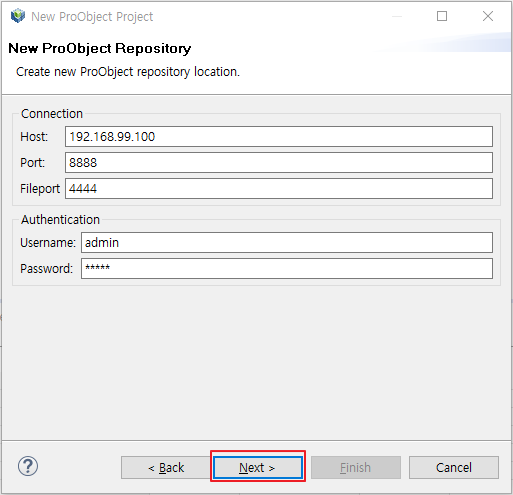Open the help question mark icon

(28, 466)
